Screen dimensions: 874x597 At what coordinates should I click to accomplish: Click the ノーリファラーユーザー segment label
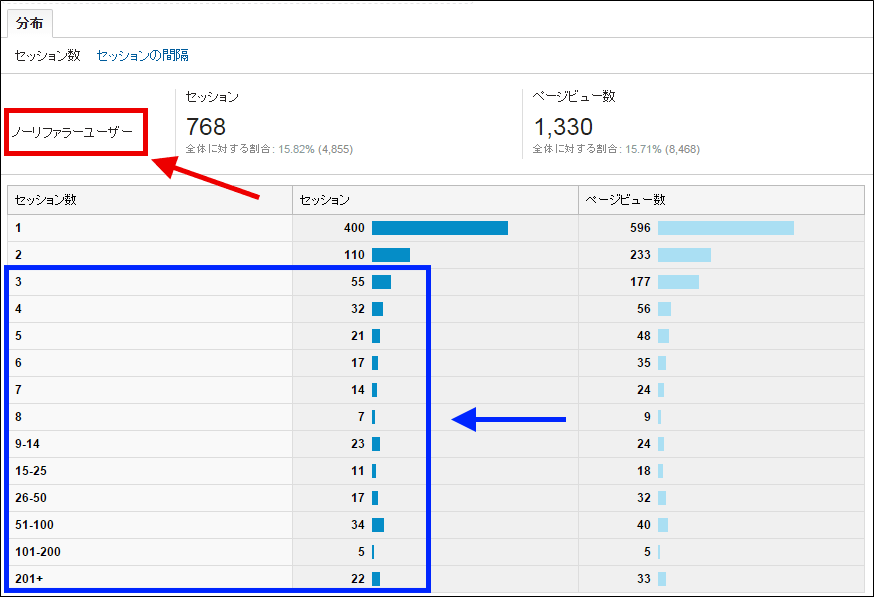[73, 131]
